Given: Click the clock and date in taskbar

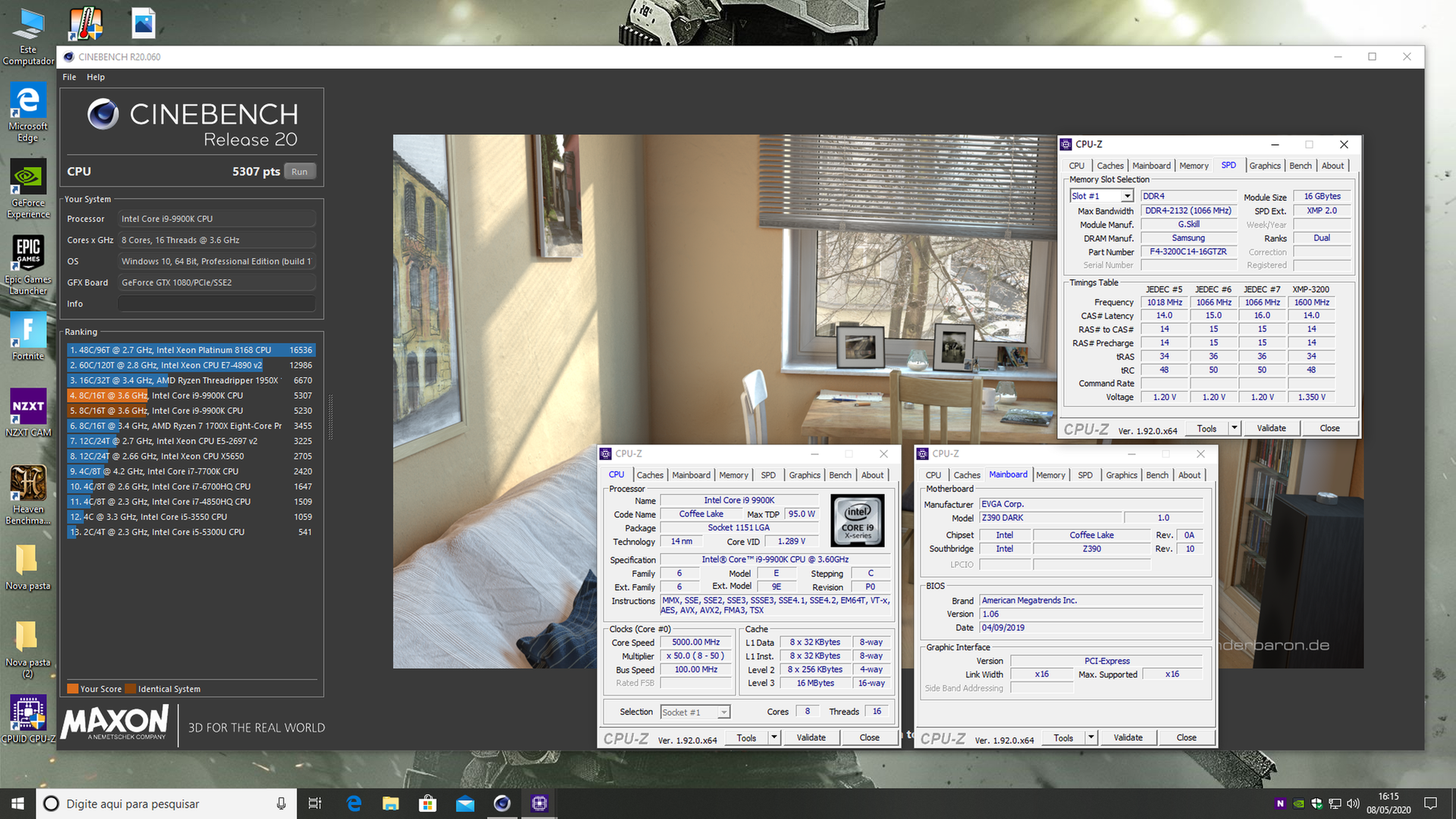Looking at the screenshot, I should (1389, 804).
